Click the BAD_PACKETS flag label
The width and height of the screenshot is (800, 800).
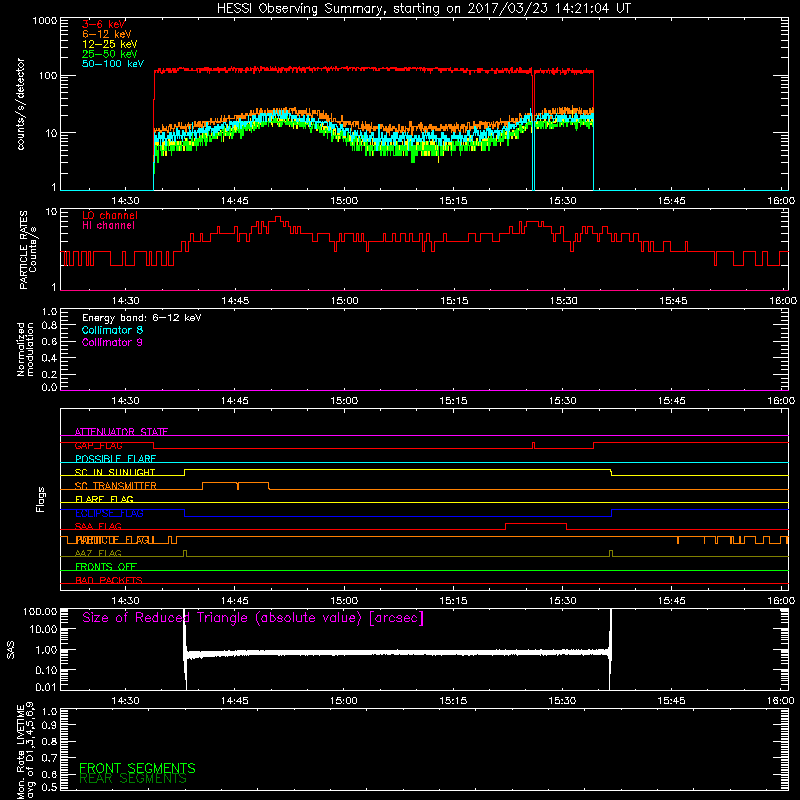(109, 580)
